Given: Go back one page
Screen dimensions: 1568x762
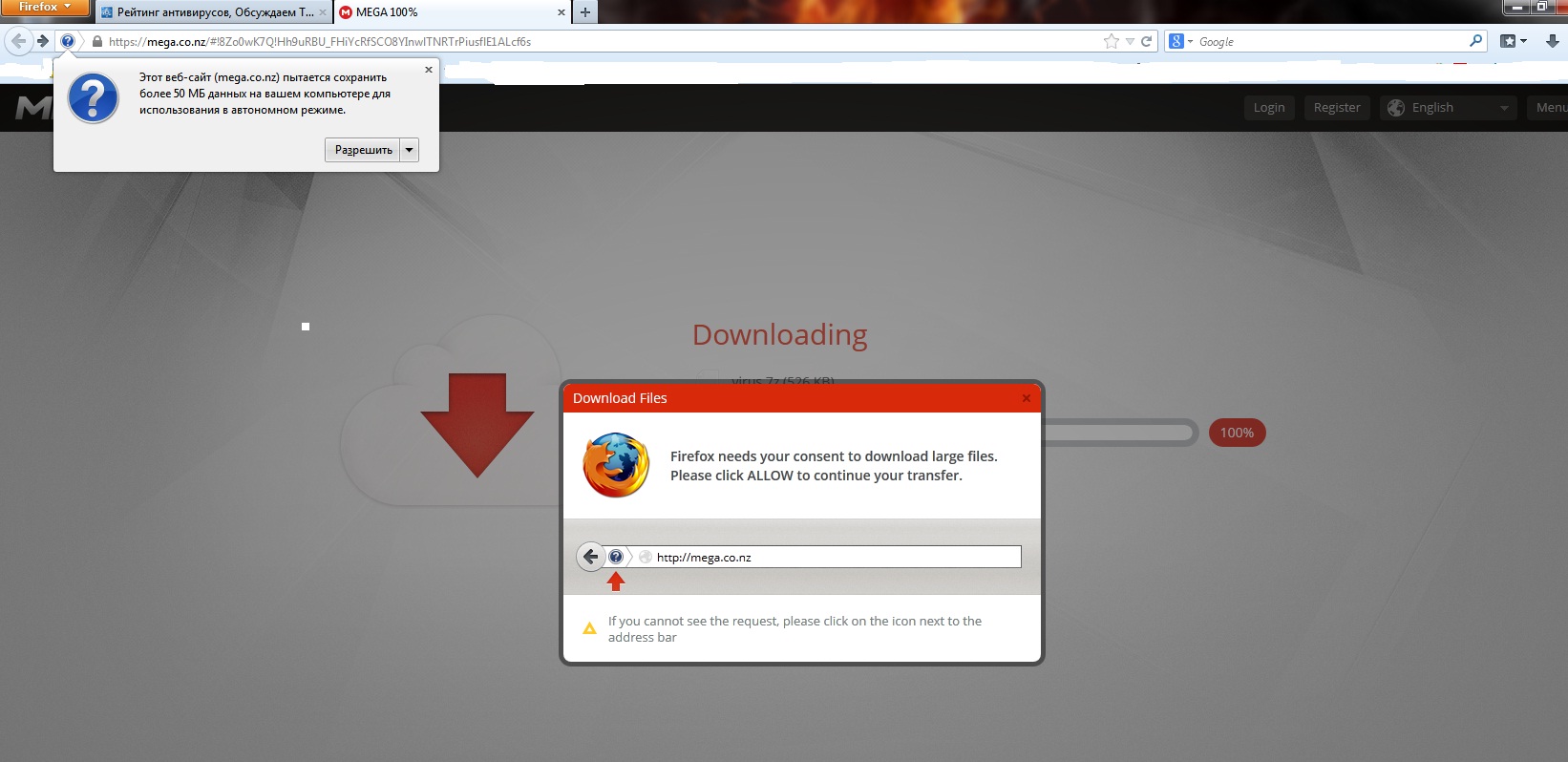Looking at the screenshot, I should [x=18, y=41].
